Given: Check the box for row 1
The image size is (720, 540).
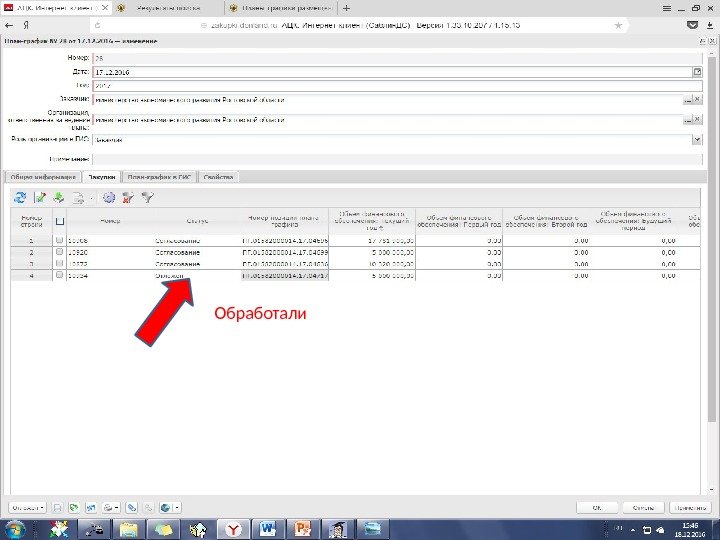Looking at the screenshot, I should click(59, 240).
